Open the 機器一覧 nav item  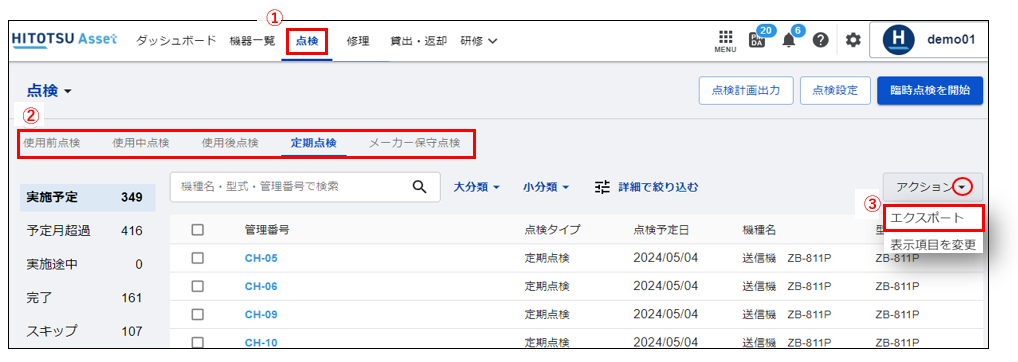[x=252, y=41]
